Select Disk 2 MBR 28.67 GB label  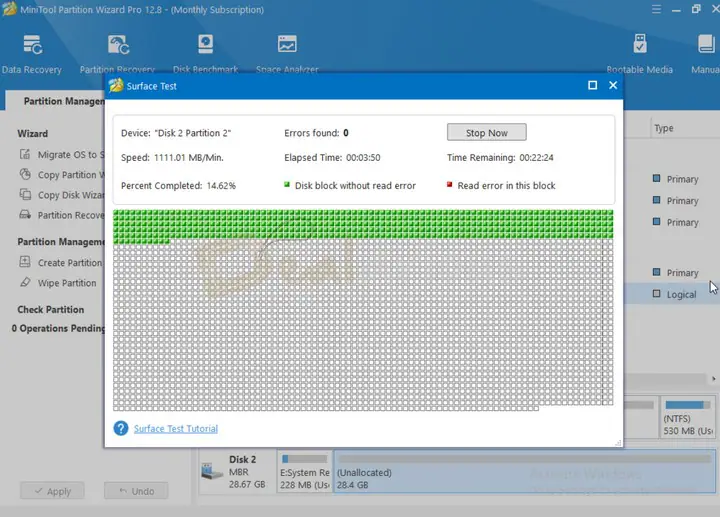point(247,472)
